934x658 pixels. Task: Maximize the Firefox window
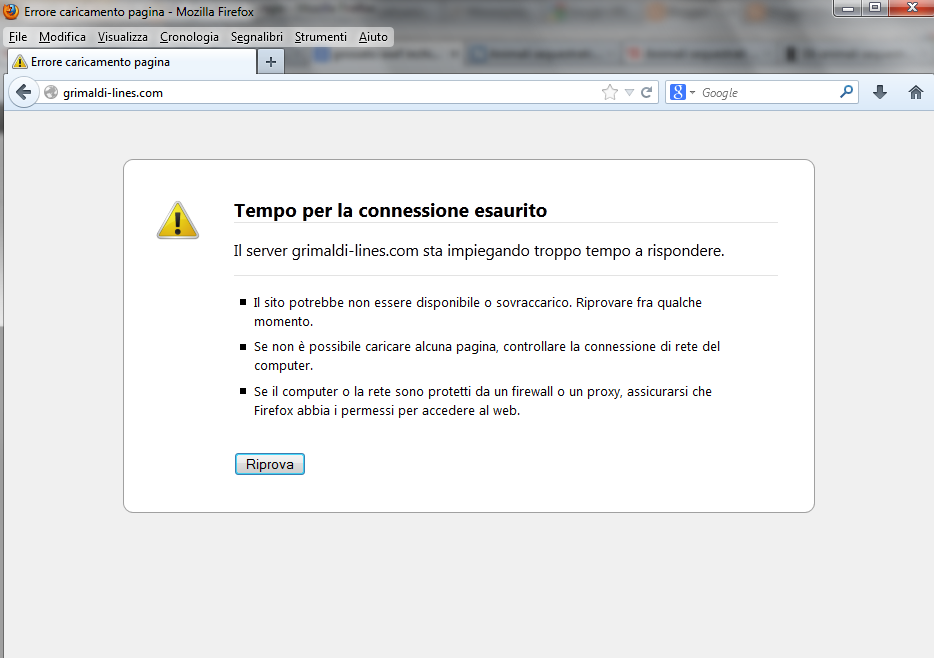point(875,8)
